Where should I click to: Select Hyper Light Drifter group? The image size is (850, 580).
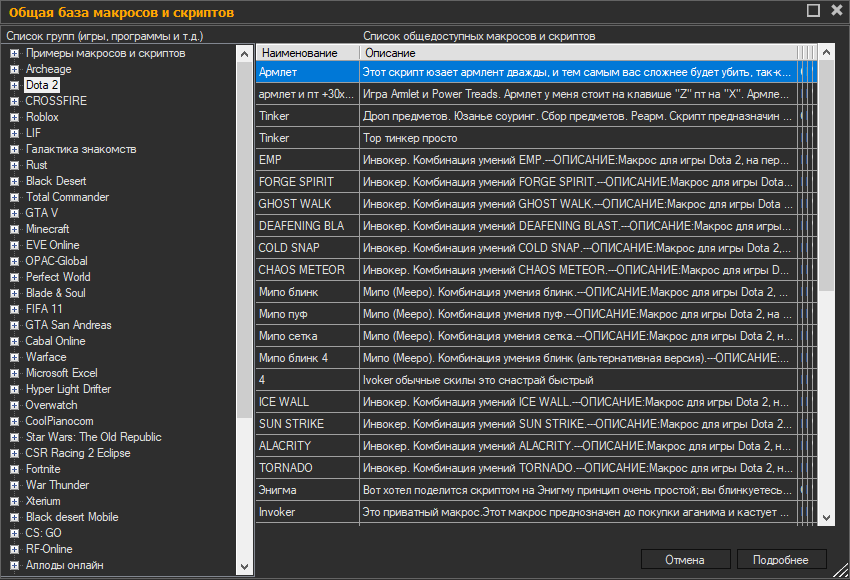(x=68, y=389)
